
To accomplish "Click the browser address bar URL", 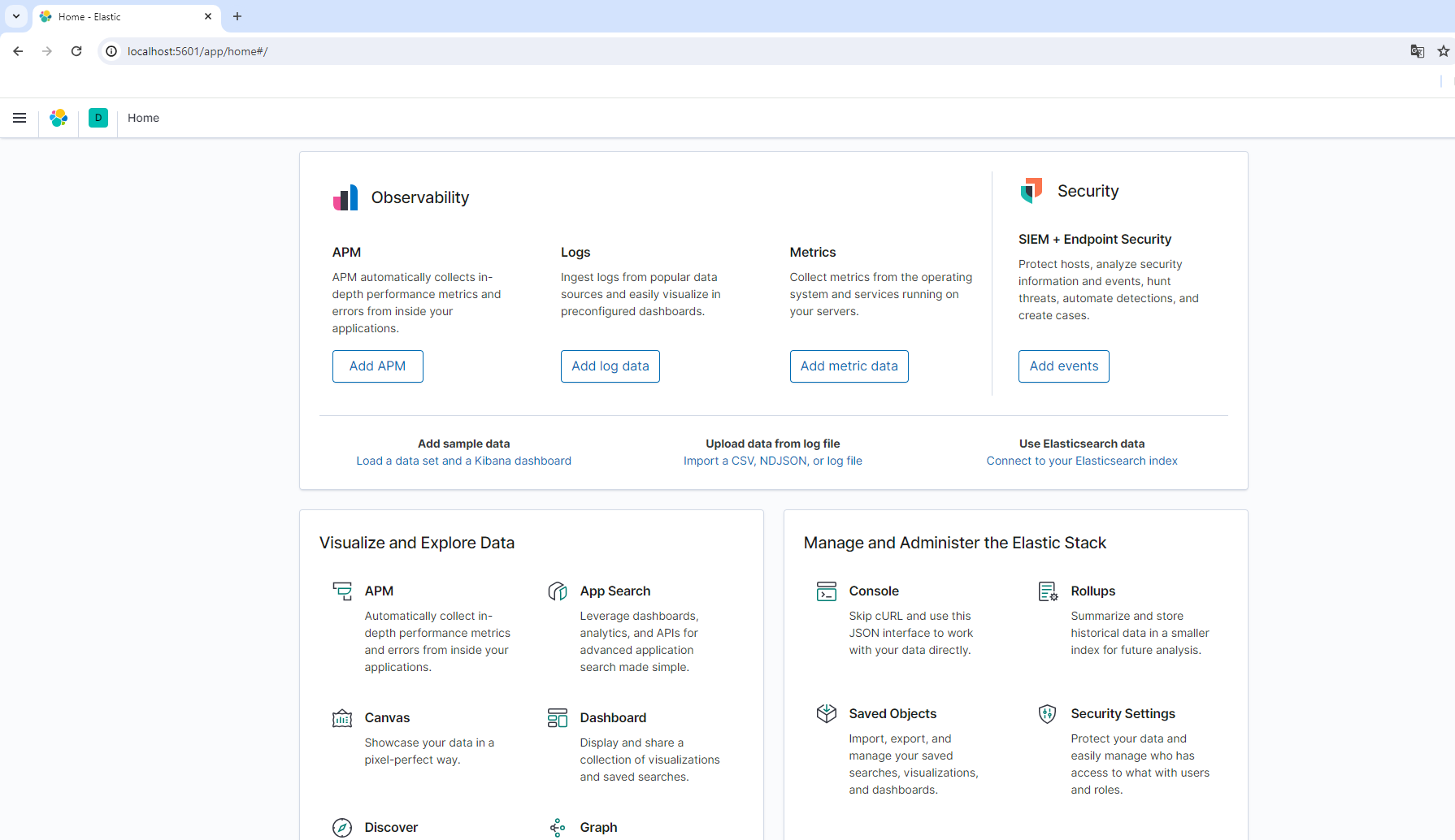I will tap(198, 51).
